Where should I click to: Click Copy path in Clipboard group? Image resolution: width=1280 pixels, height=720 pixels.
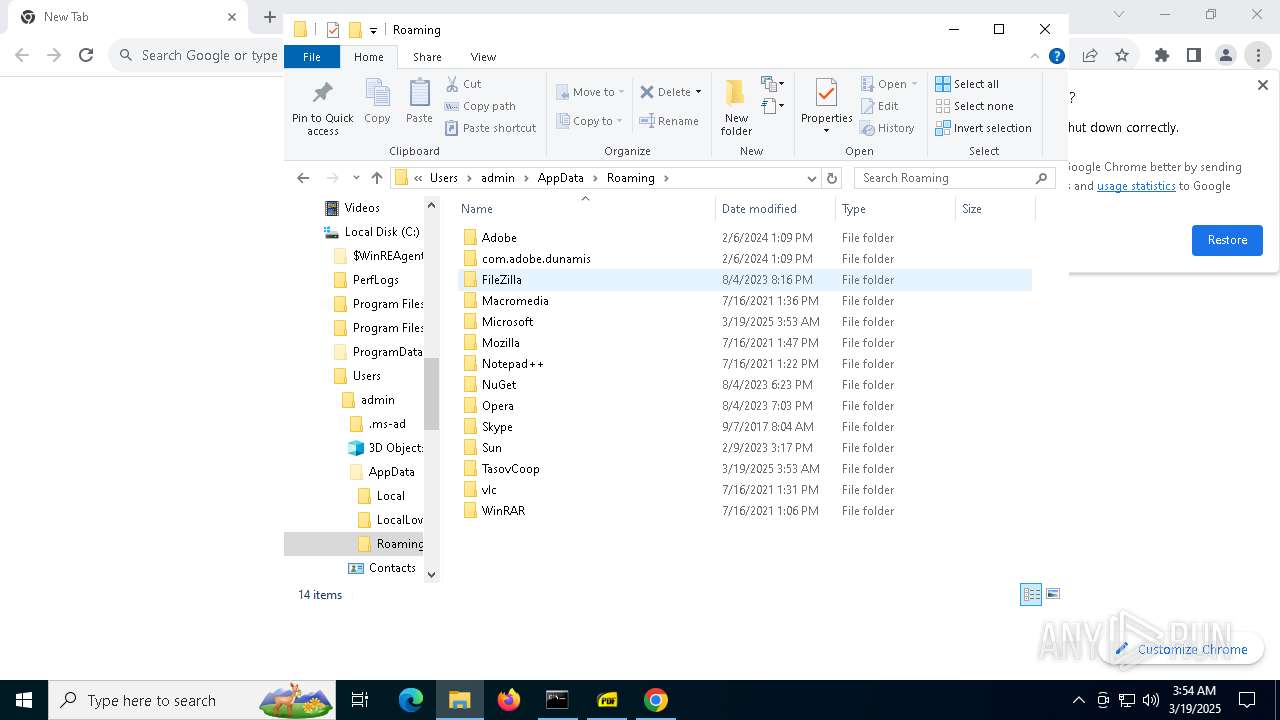tap(480, 106)
